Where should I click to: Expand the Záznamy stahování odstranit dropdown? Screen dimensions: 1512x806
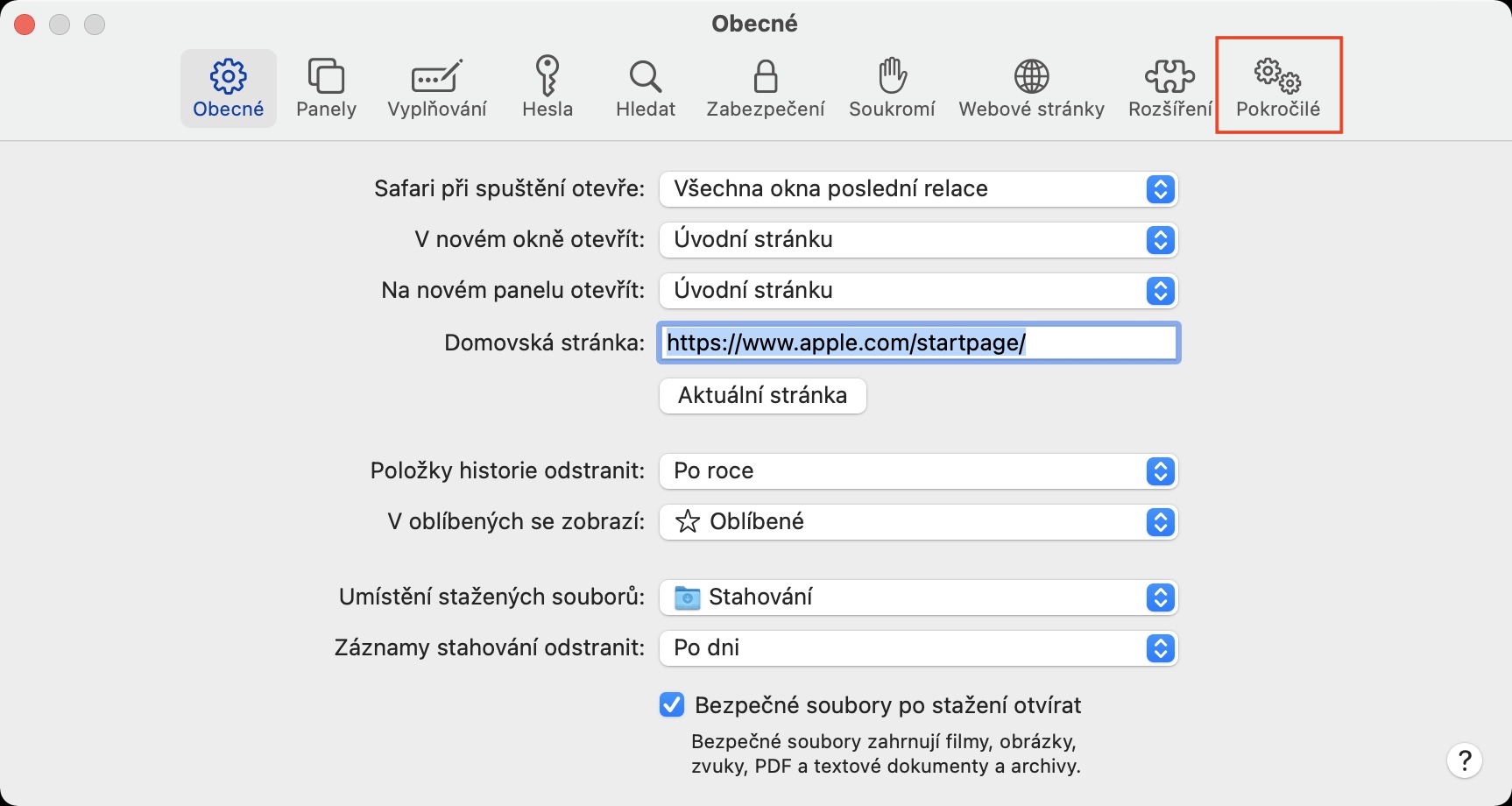coord(918,648)
